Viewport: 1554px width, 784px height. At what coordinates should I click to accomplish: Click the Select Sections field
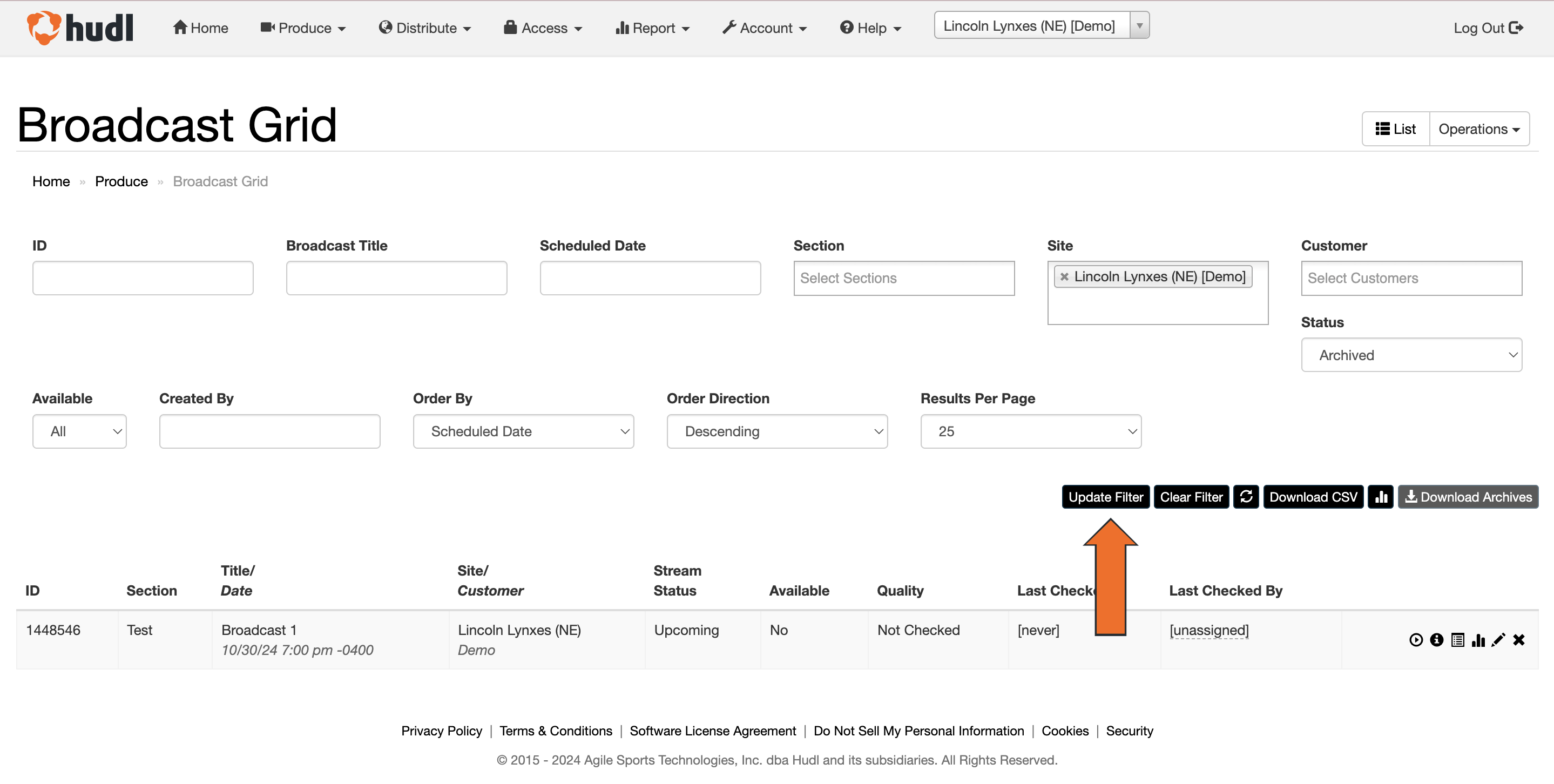pyautogui.click(x=904, y=278)
